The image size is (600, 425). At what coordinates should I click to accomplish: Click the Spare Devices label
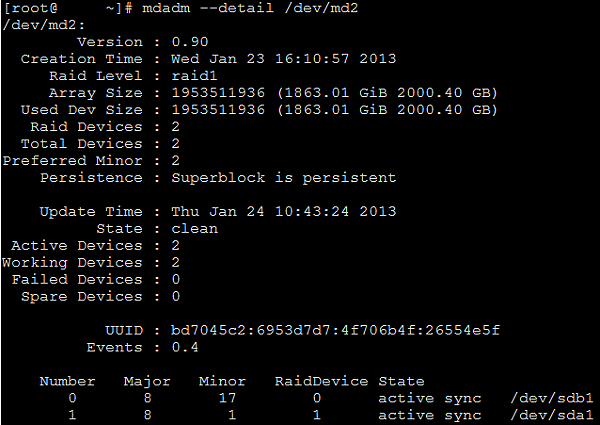[82, 297]
